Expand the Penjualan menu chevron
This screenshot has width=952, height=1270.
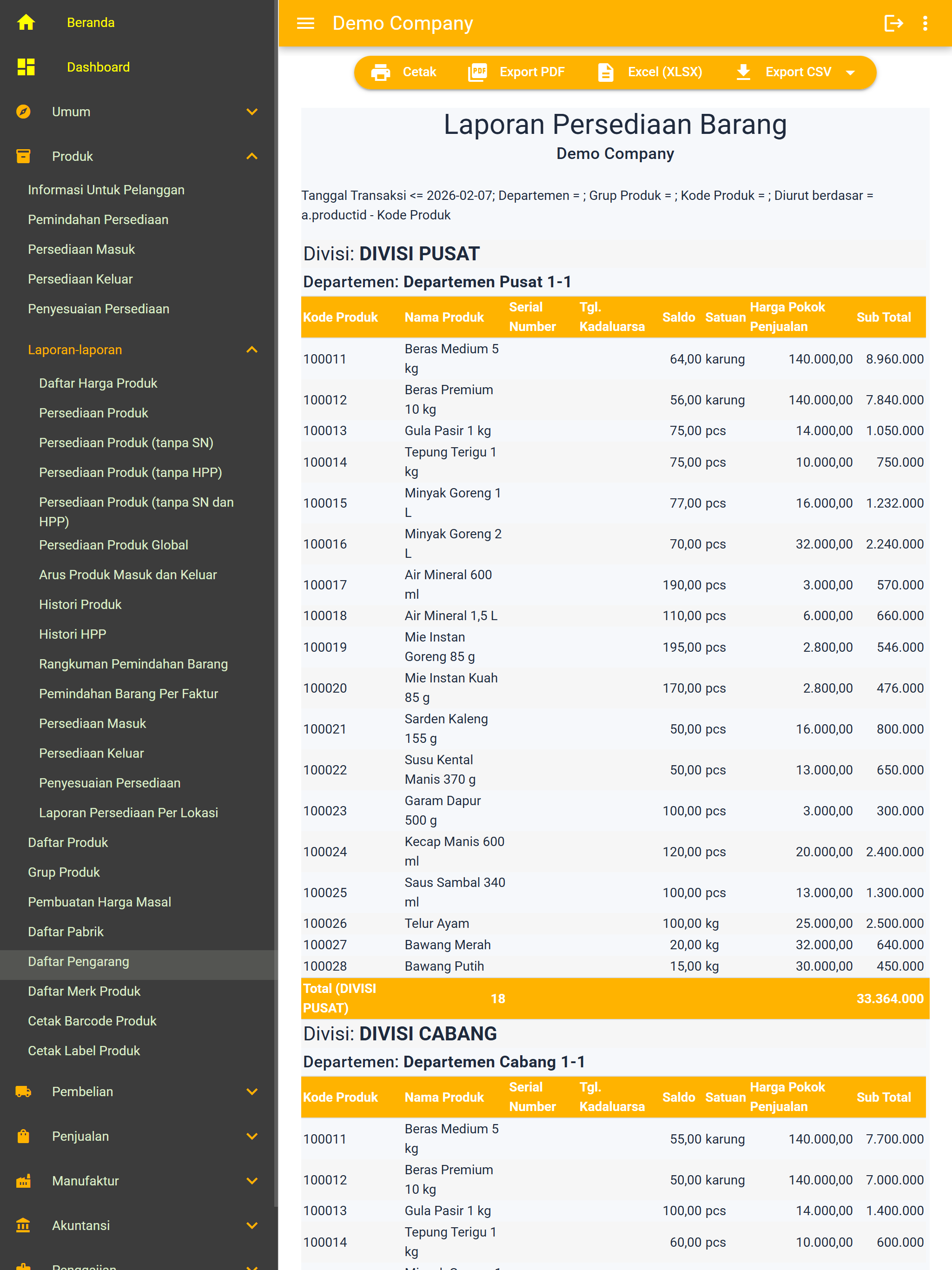(252, 1136)
